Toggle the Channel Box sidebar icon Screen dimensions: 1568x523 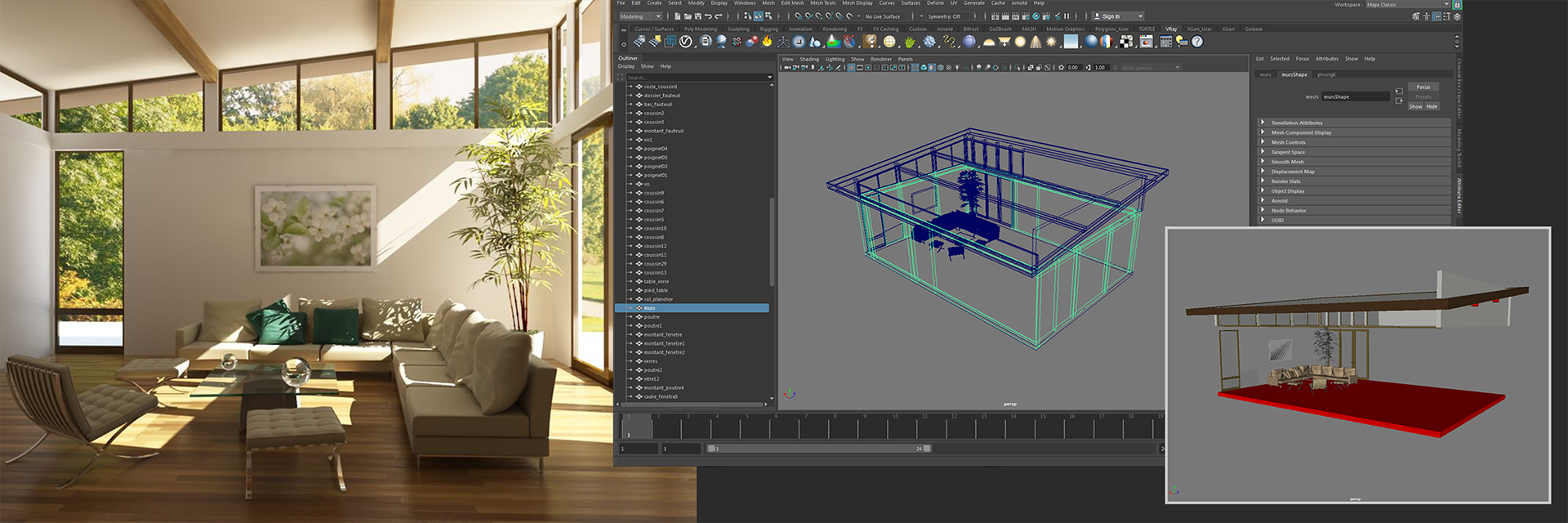point(1457,16)
